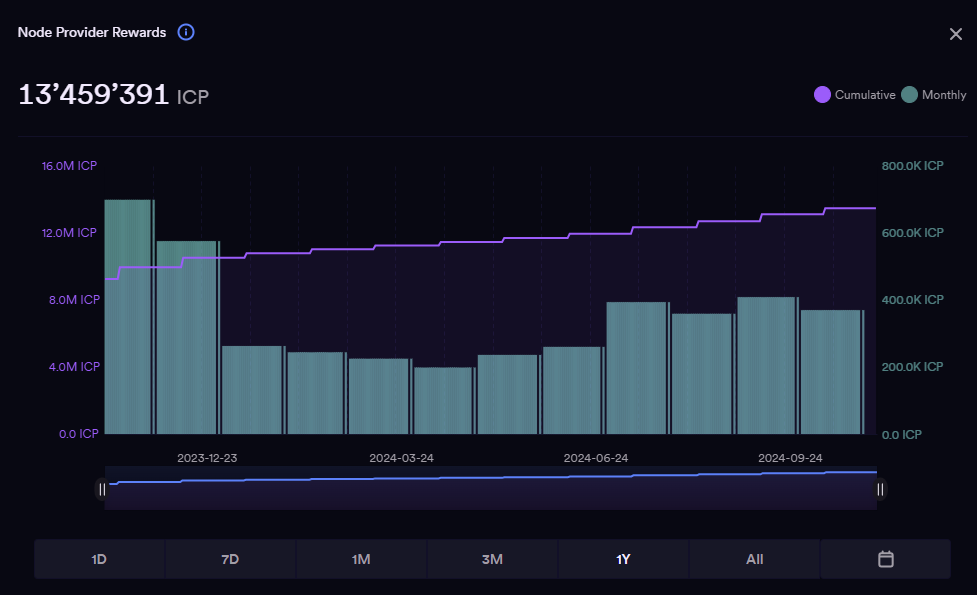977x595 pixels.
Task: Select the 1D time range
Action: tap(99, 559)
